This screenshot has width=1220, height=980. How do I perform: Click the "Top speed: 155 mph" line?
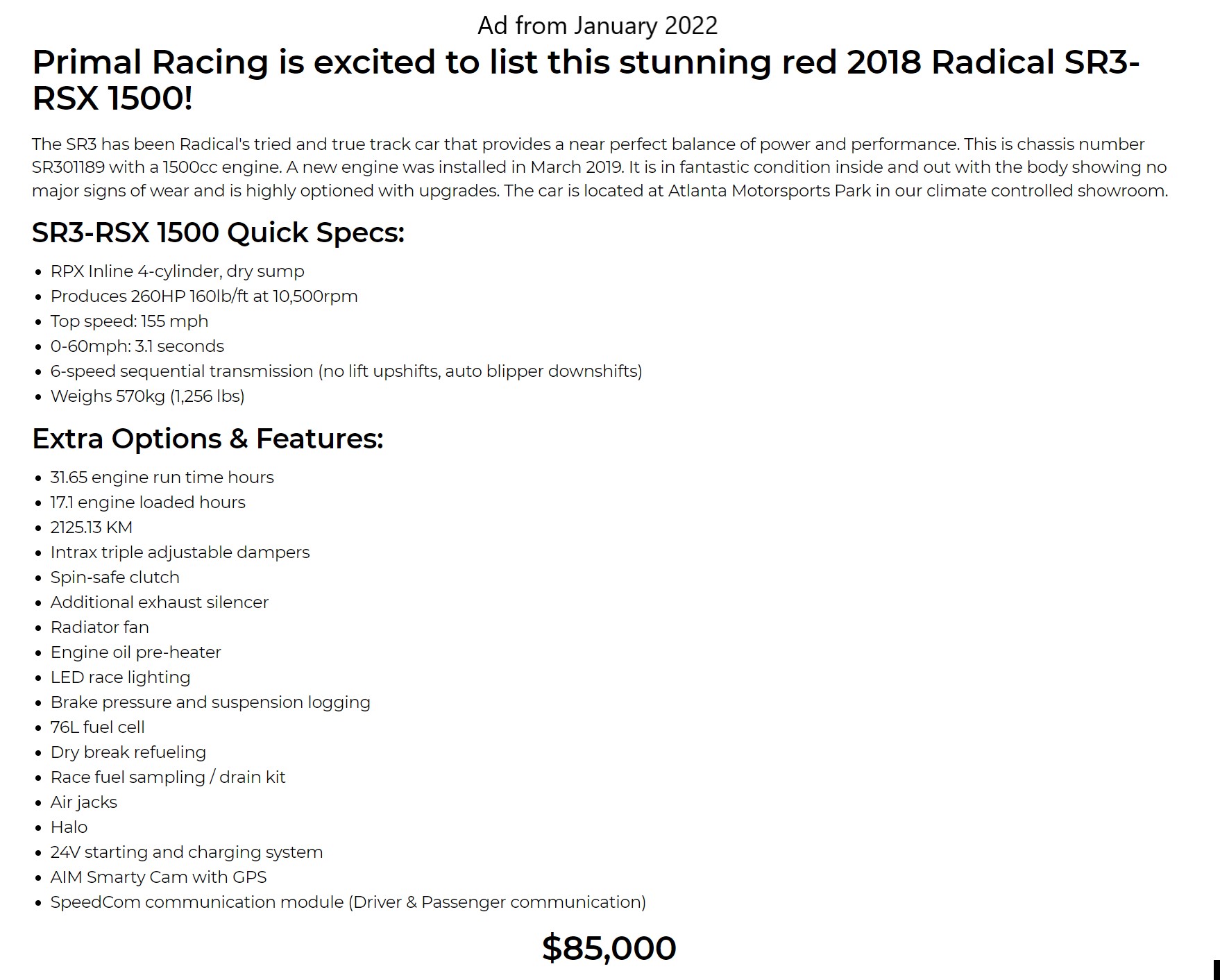[x=129, y=321]
